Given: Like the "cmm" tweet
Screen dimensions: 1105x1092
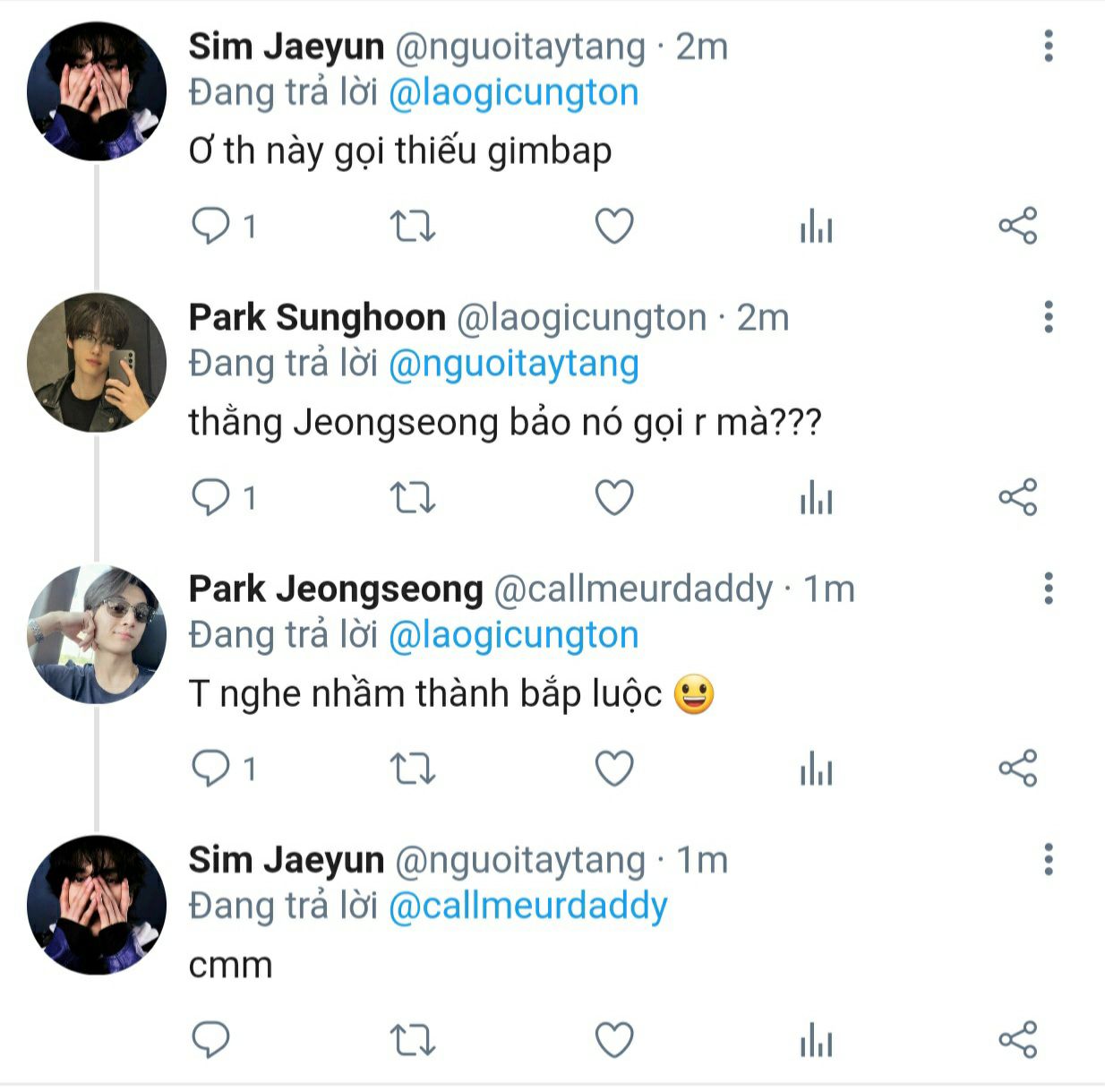Looking at the screenshot, I should 614,1040.
